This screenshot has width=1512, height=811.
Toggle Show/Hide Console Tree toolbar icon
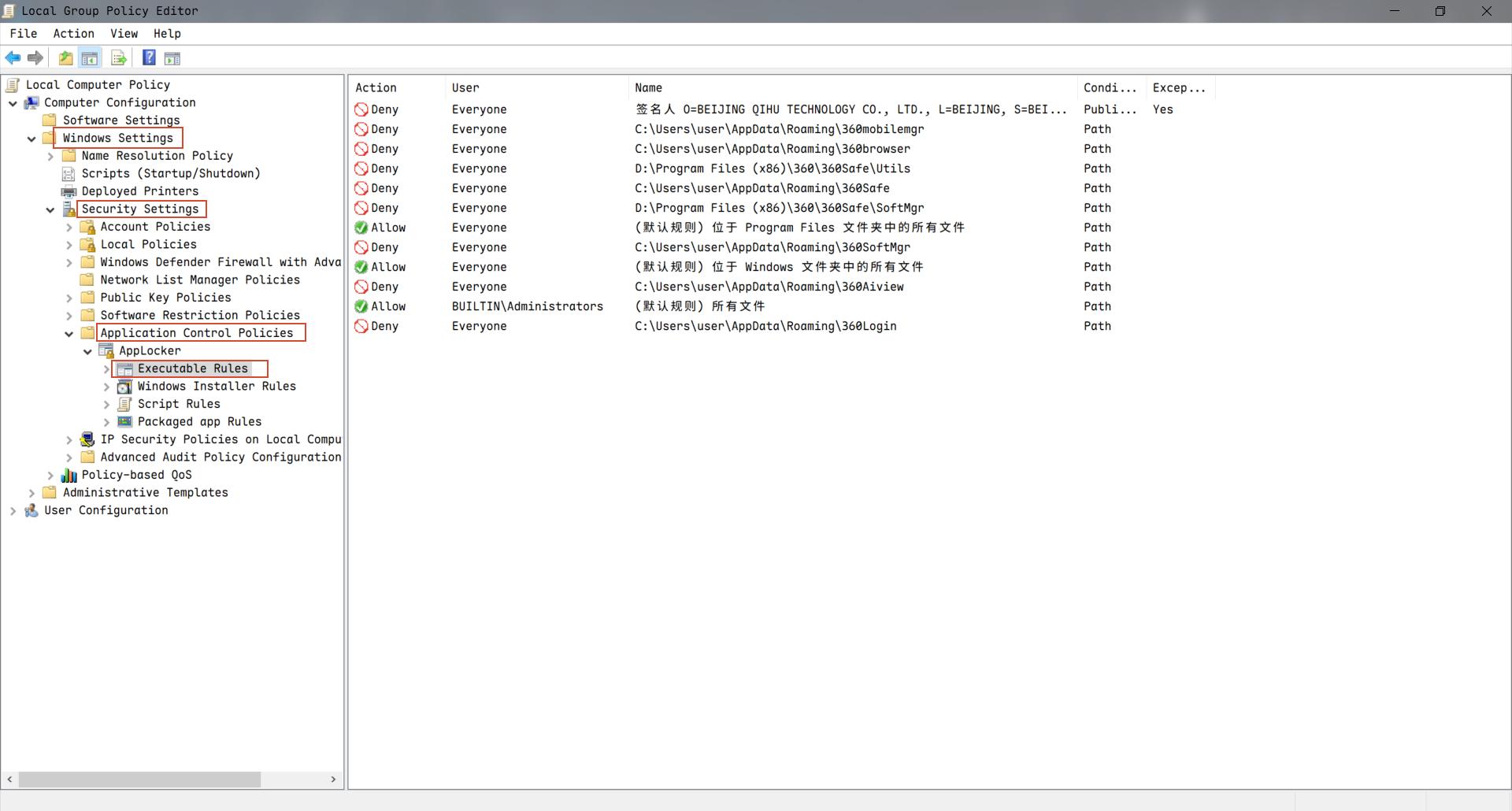pyautogui.click(x=90, y=57)
